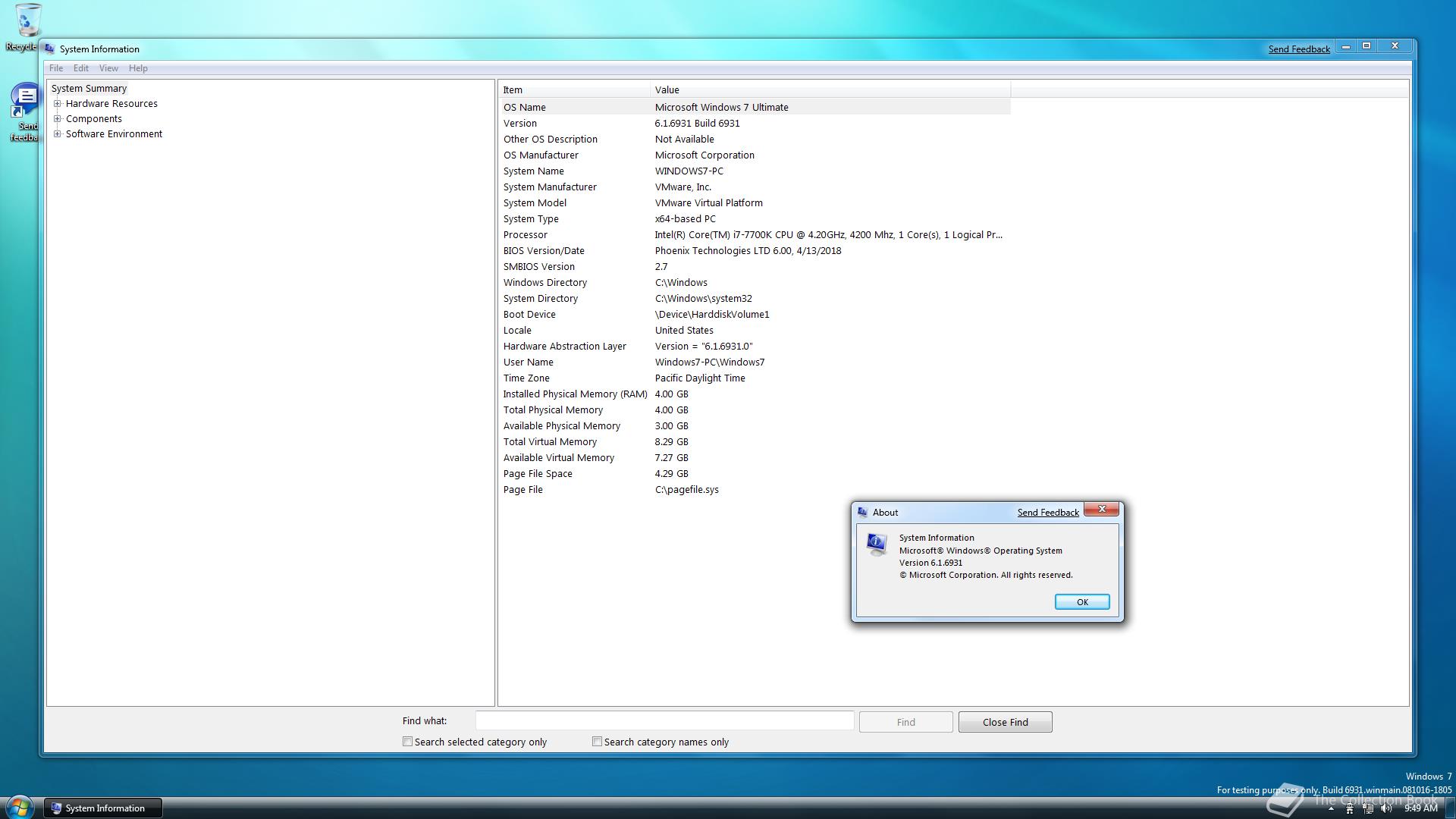Open the Send feedback desktop shortcut
This screenshot has height=819, width=1456.
click(x=24, y=112)
